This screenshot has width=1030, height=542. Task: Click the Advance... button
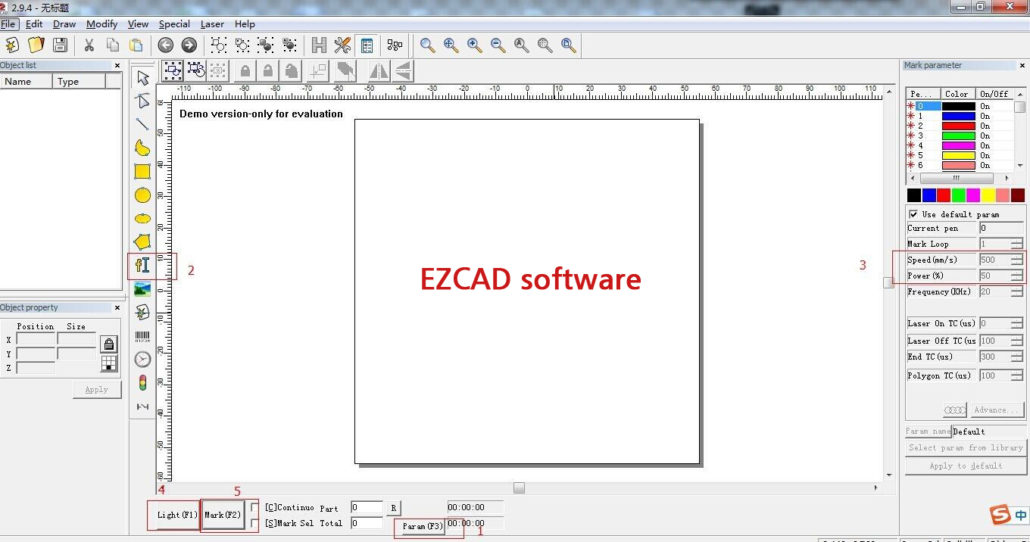coord(996,410)
